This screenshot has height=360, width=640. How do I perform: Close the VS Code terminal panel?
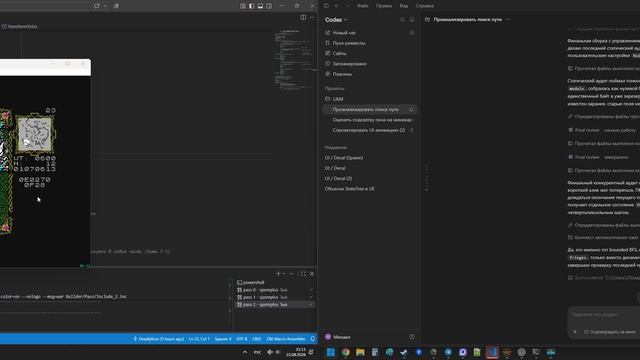312,273
